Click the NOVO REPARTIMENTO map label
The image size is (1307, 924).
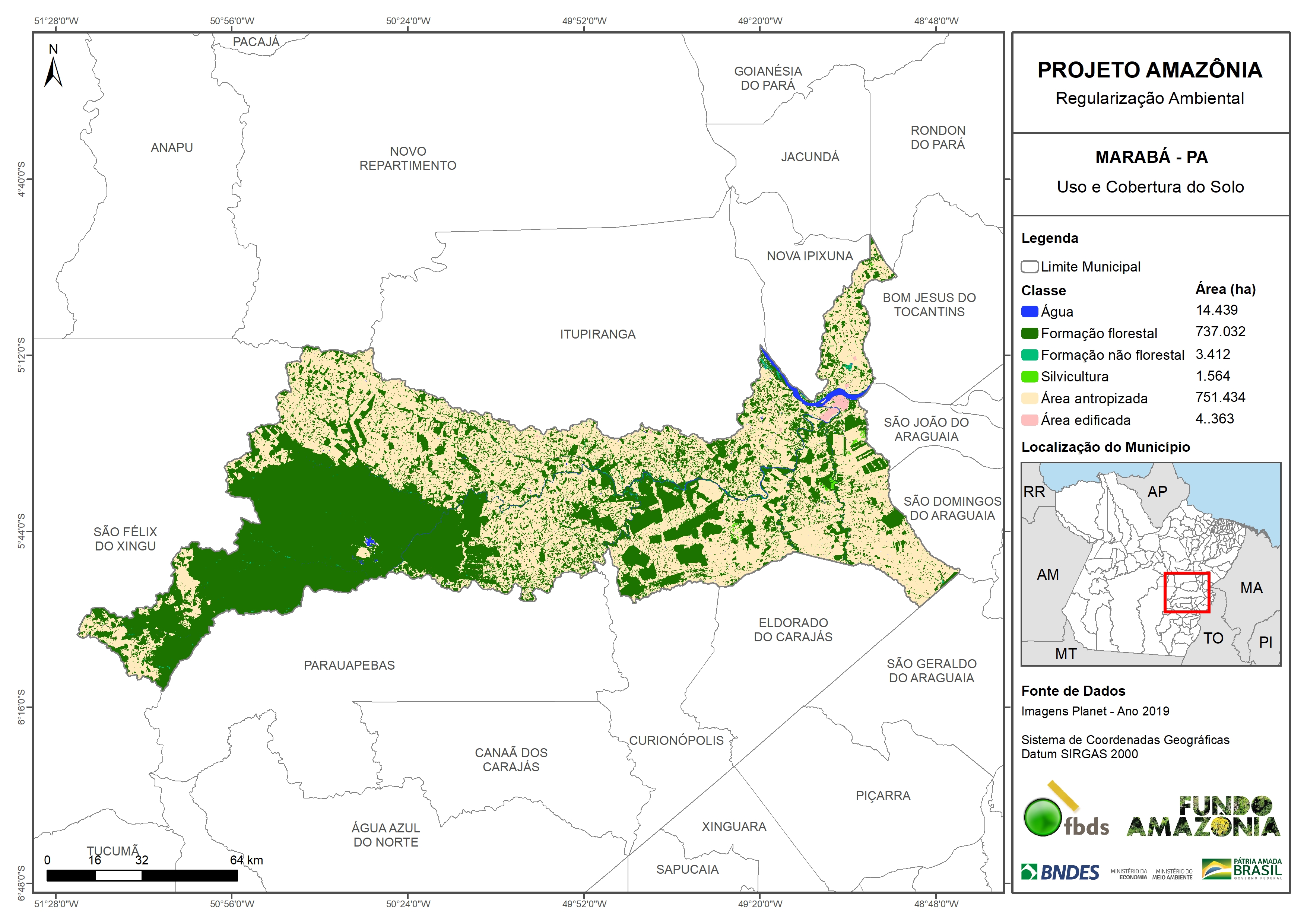pos(407,158)
